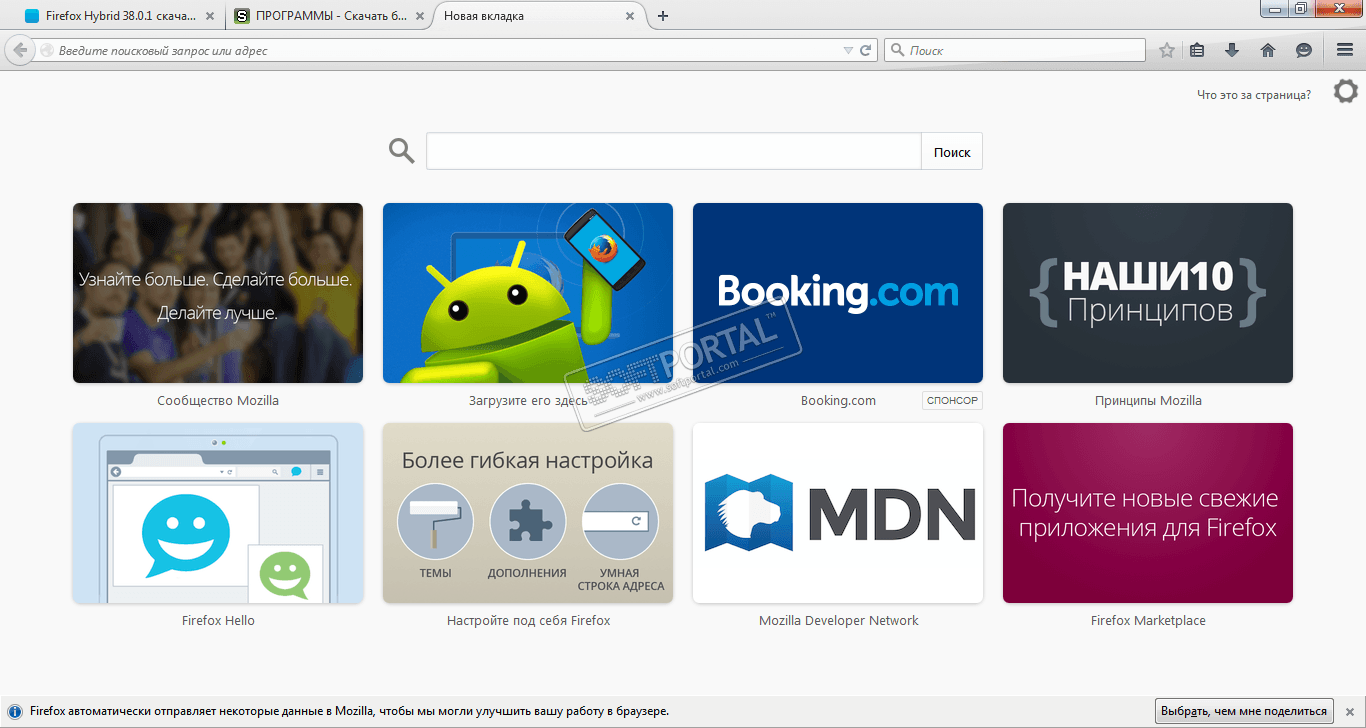This screenshot has width=1366, height=728.
Task: Close the Новая вкладка tab
Action: 630,16
